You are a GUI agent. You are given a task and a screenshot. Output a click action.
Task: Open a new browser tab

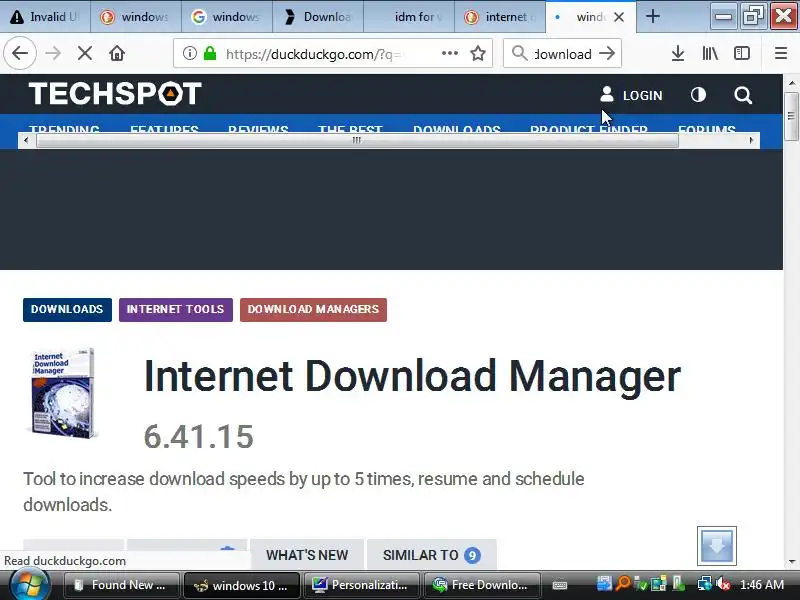[653, 17]
